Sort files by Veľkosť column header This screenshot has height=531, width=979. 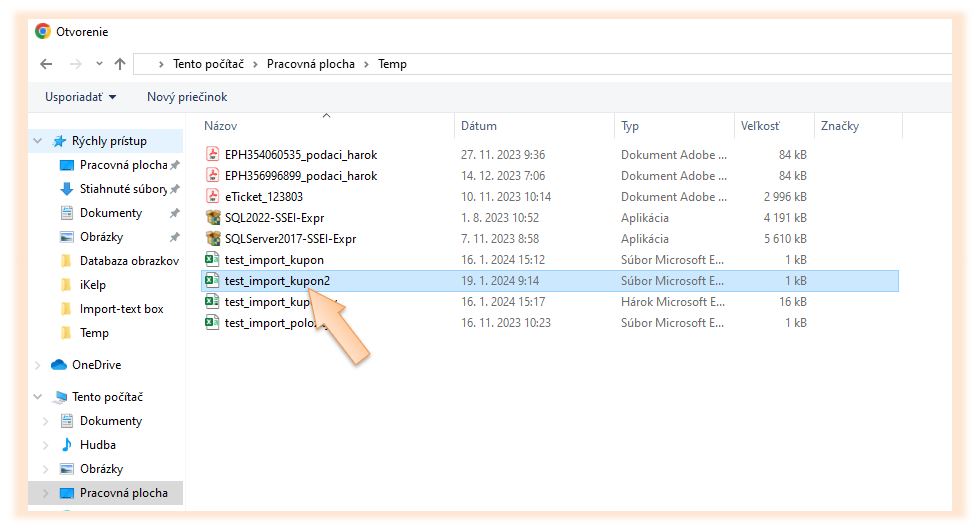[760, 126]
